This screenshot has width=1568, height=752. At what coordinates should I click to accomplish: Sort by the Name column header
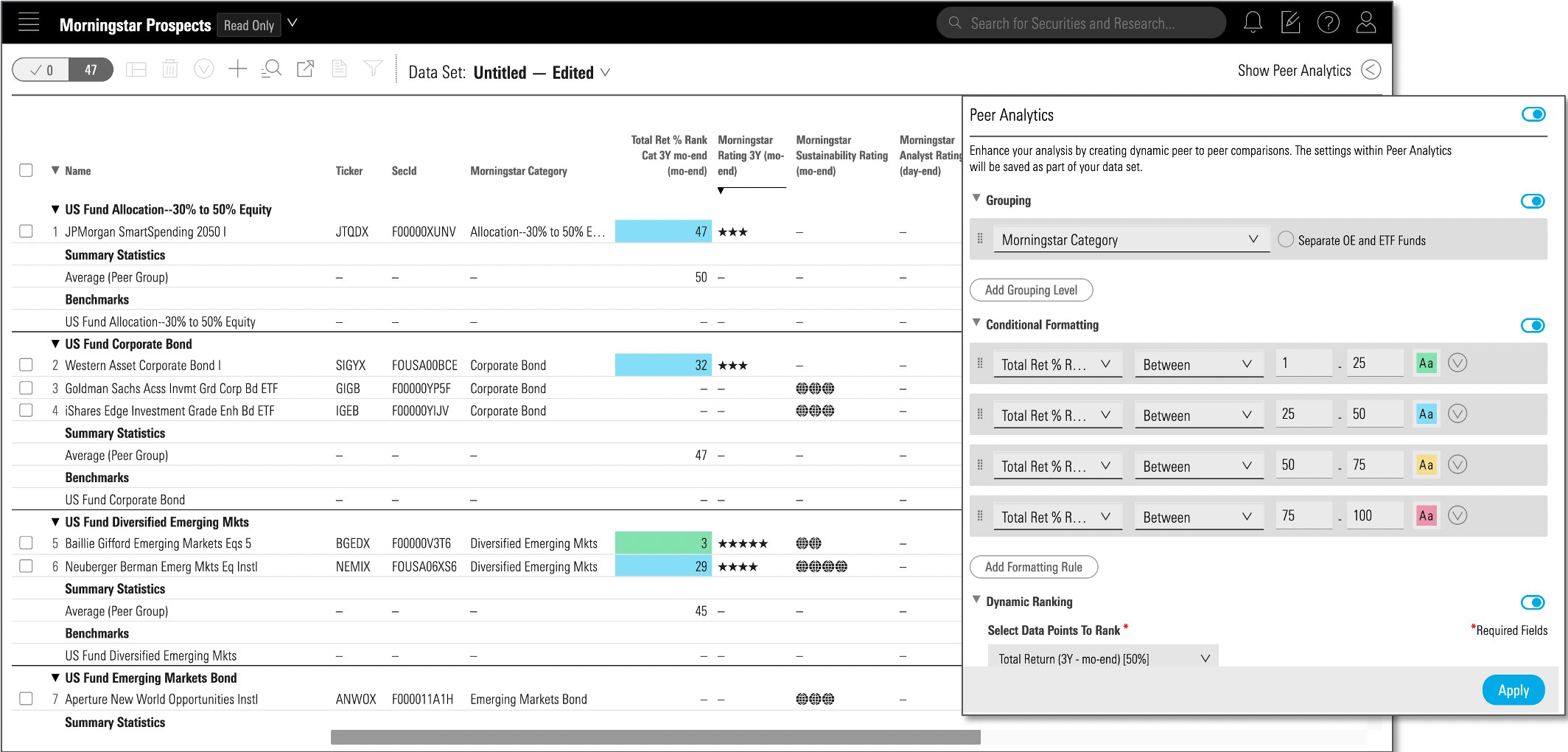[x=77, y=171]
